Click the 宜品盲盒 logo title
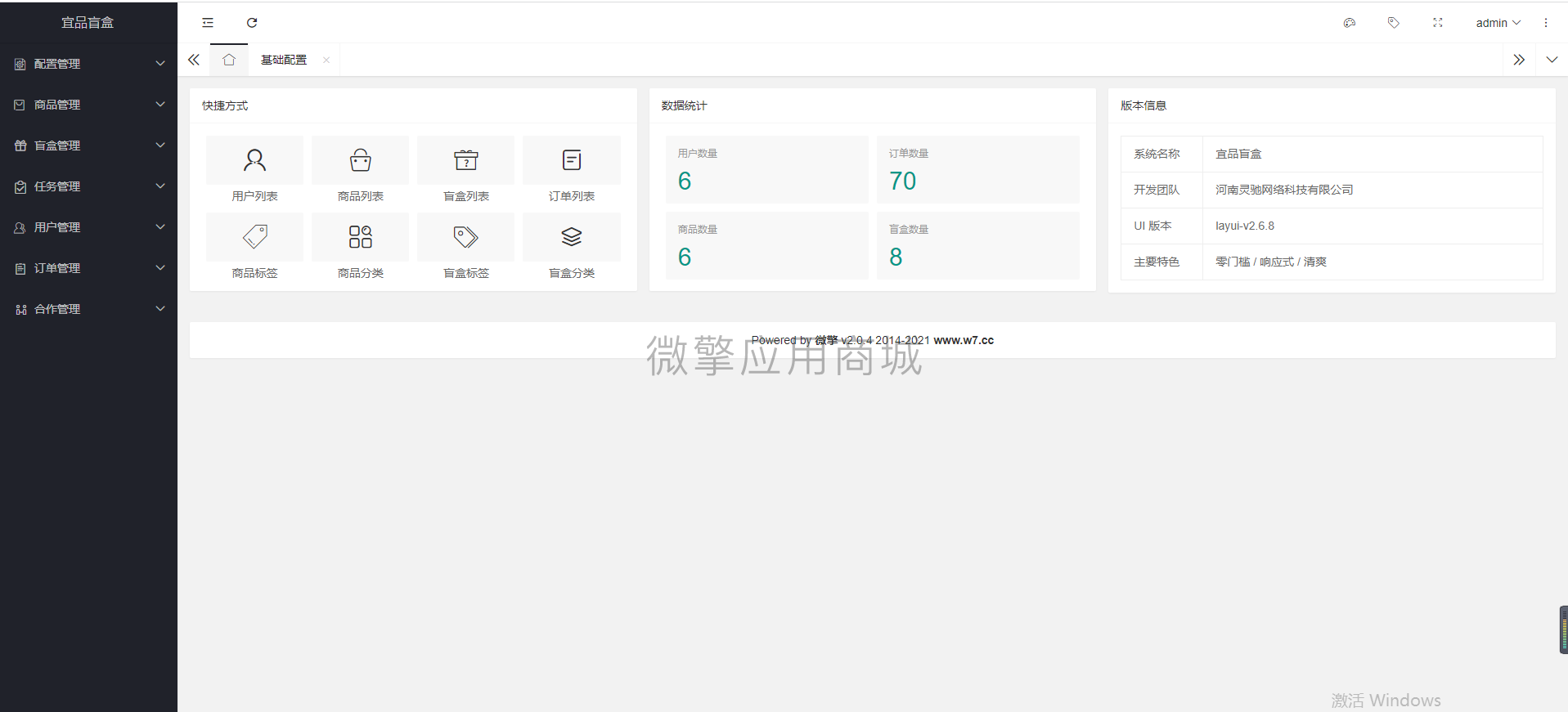 click(x=88, y=23)
